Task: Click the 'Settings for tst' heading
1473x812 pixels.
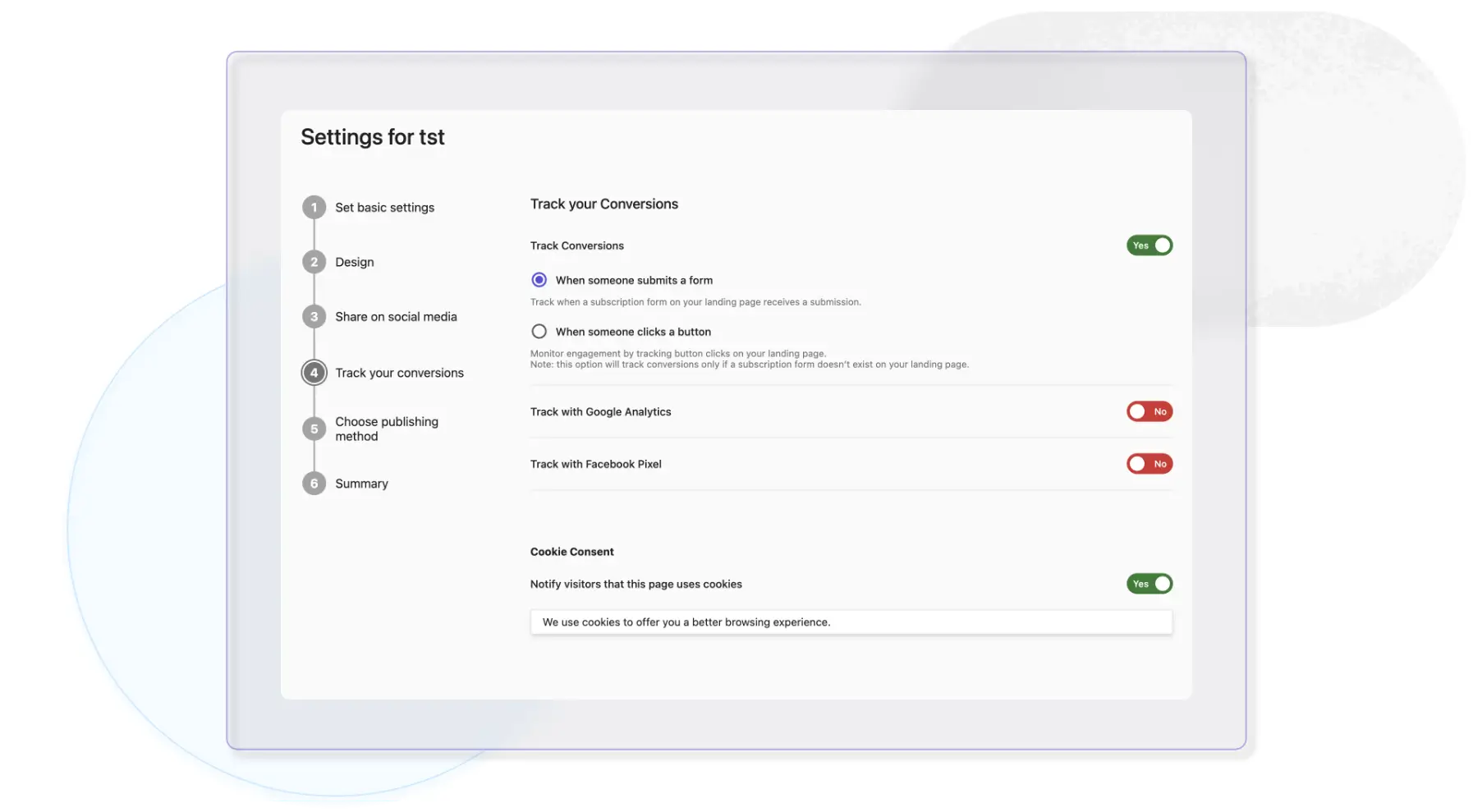Action: [373, 136]
